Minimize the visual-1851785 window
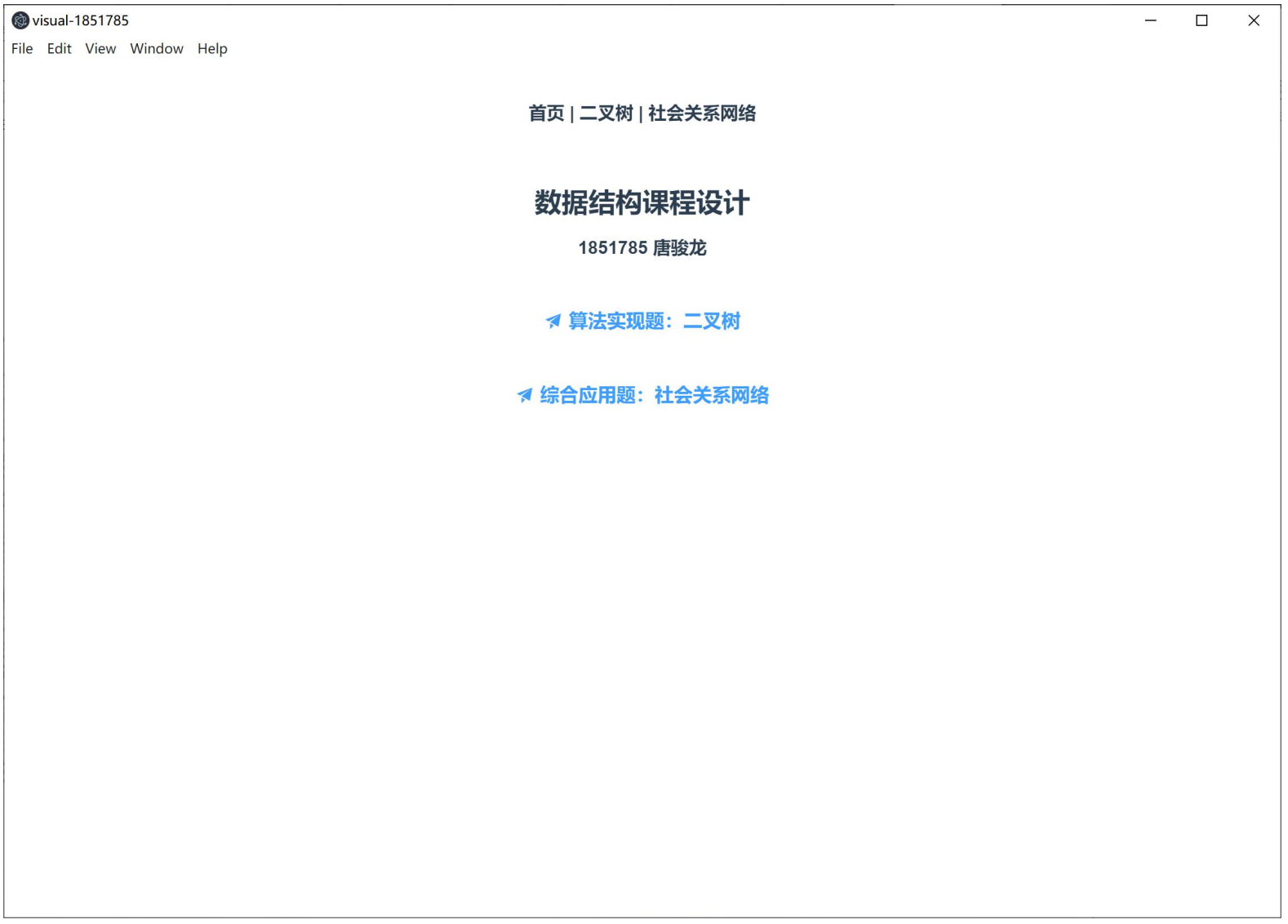Screen dimensions: 1288x924 [1151, 20]
